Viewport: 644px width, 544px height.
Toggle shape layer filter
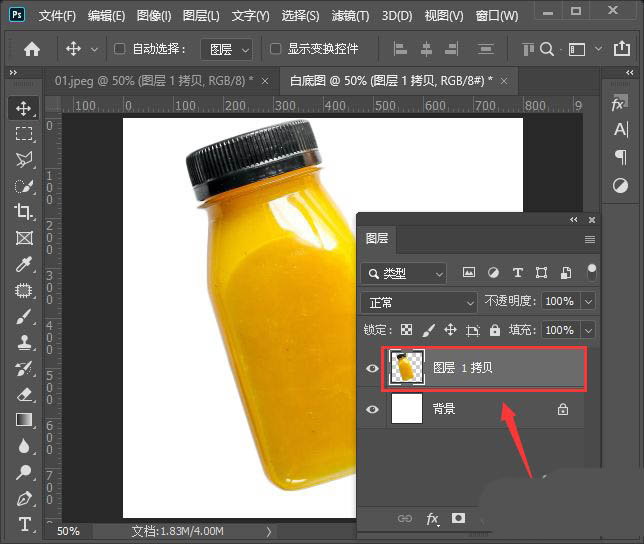point(542,272)
